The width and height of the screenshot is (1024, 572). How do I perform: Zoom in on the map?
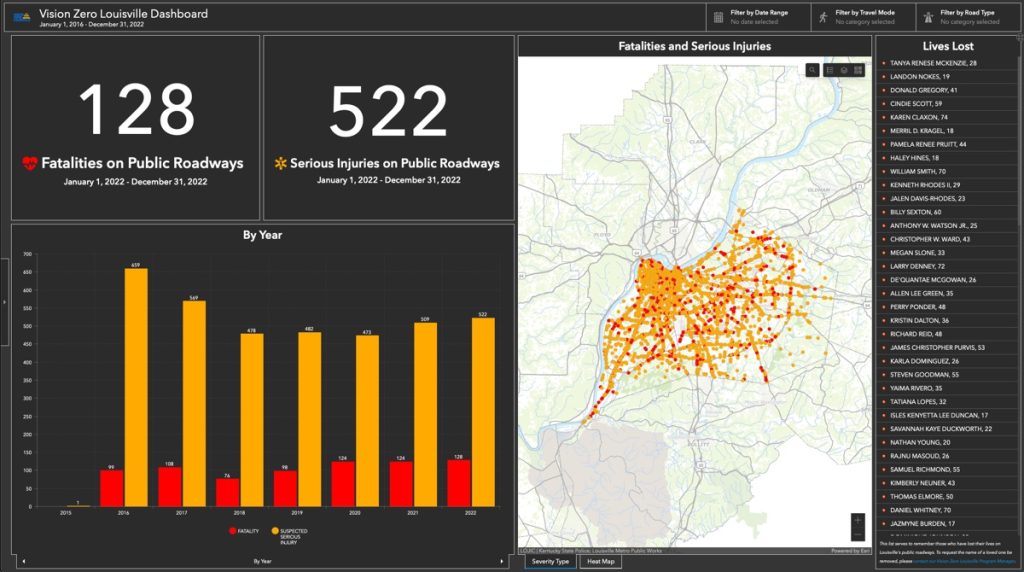tap(857, 520)
